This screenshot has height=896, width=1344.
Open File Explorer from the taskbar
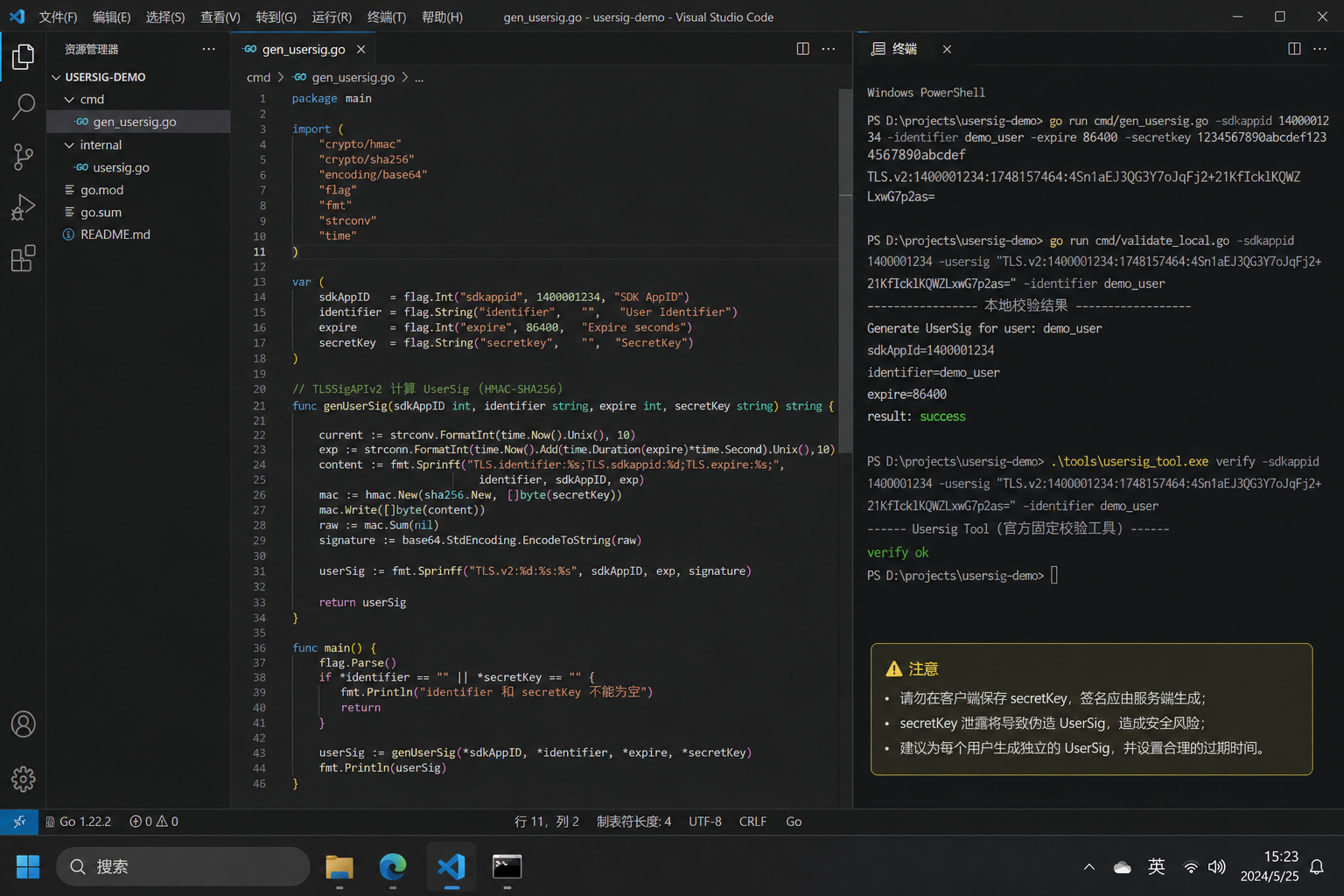(339, 867)
